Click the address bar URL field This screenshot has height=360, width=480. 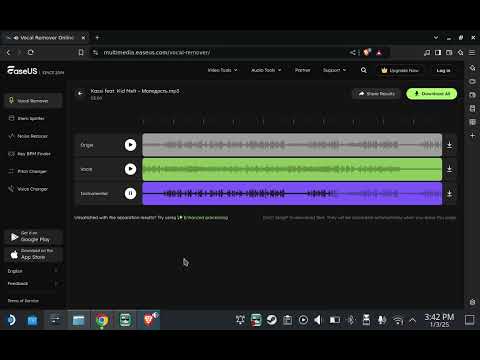point(220,52)
